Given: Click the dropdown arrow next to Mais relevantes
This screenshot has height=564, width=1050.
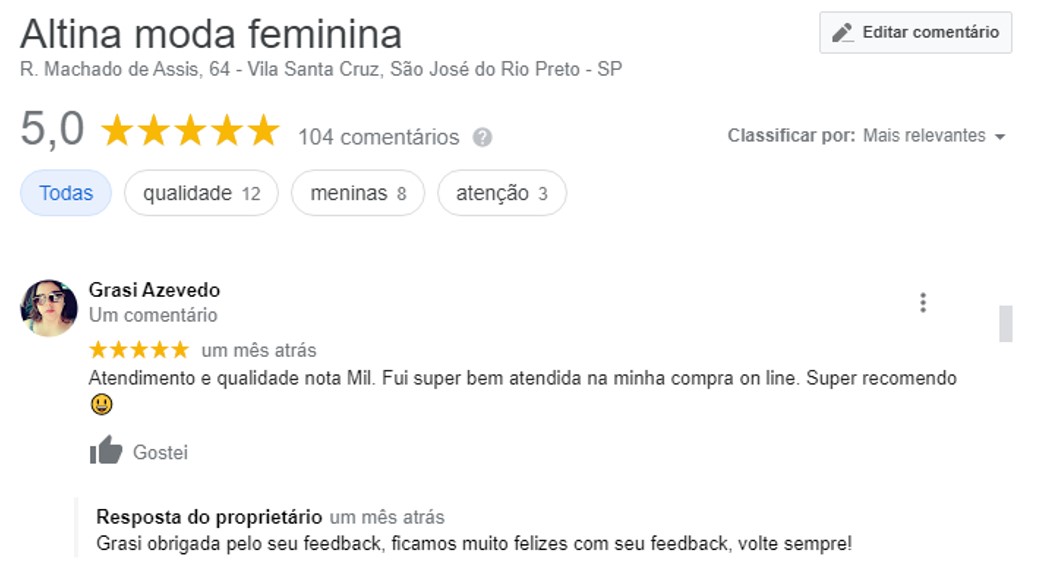Looking at the screenshot, I should tap(1000, 137).
